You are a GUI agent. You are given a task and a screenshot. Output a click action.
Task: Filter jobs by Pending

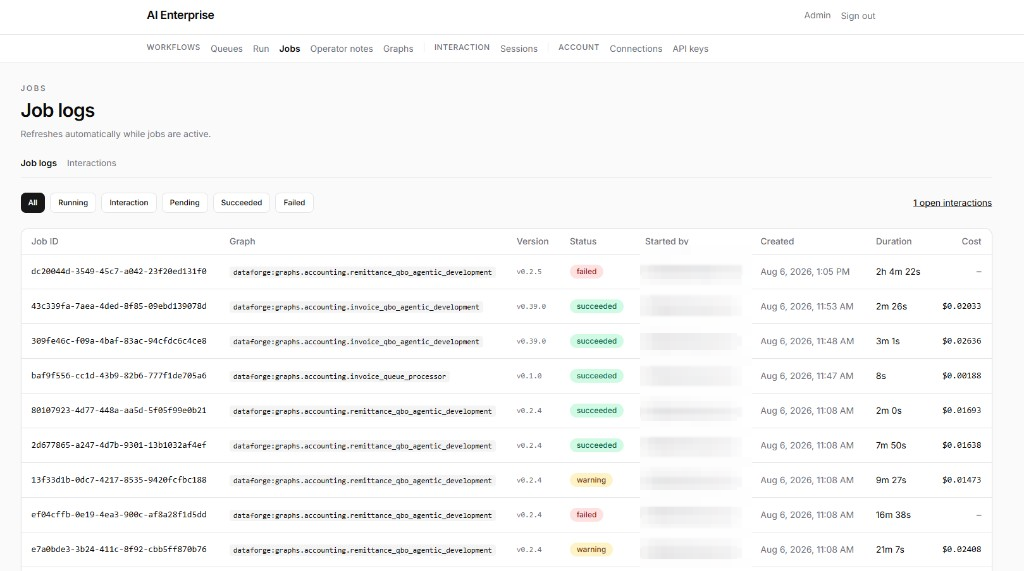point(185,203)
